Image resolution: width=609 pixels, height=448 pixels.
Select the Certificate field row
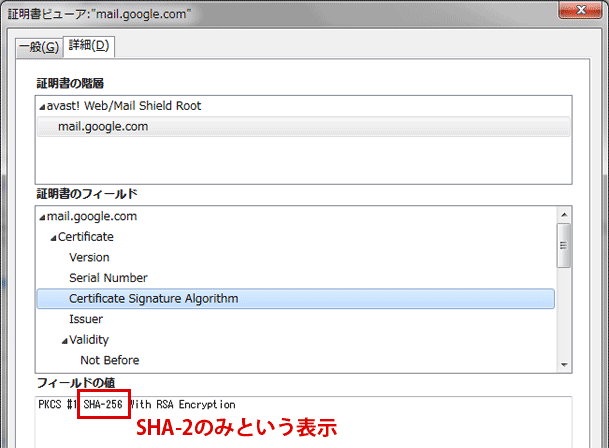point(85,237)
